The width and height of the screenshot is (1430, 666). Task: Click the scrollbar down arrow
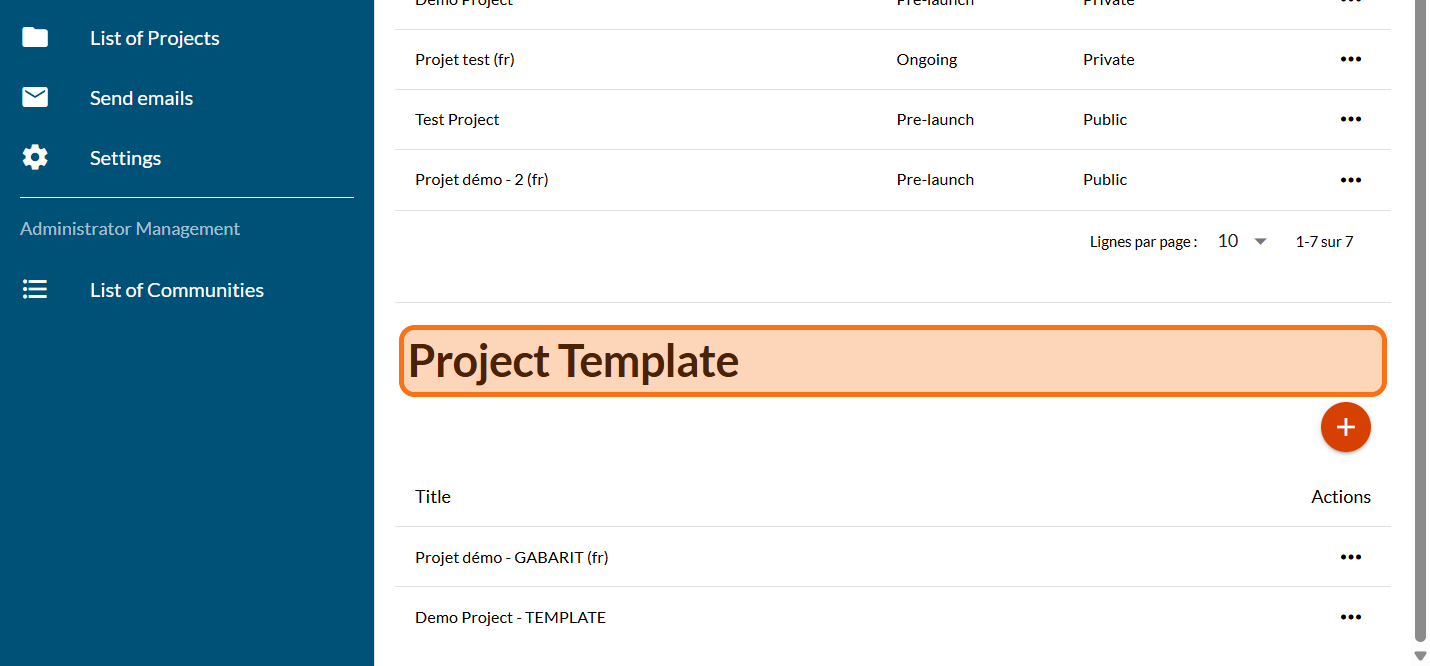[1420, 656]
